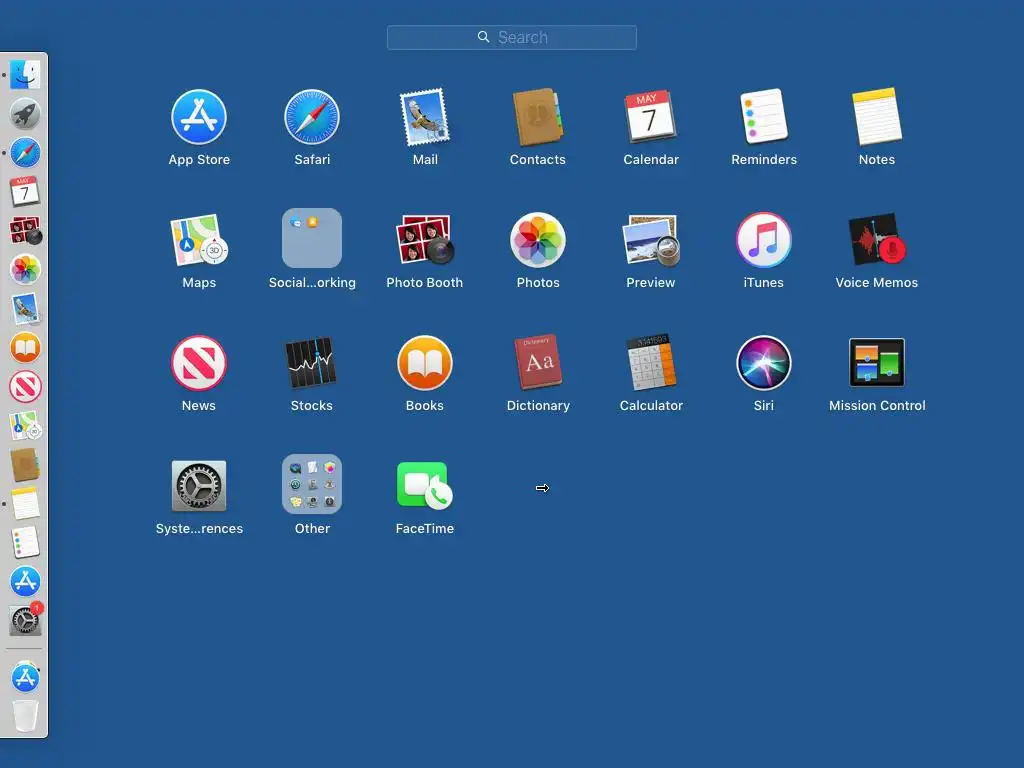Launch the Calculator app
The width and height of the screenshot is (1024, 768).
[650, 363]
